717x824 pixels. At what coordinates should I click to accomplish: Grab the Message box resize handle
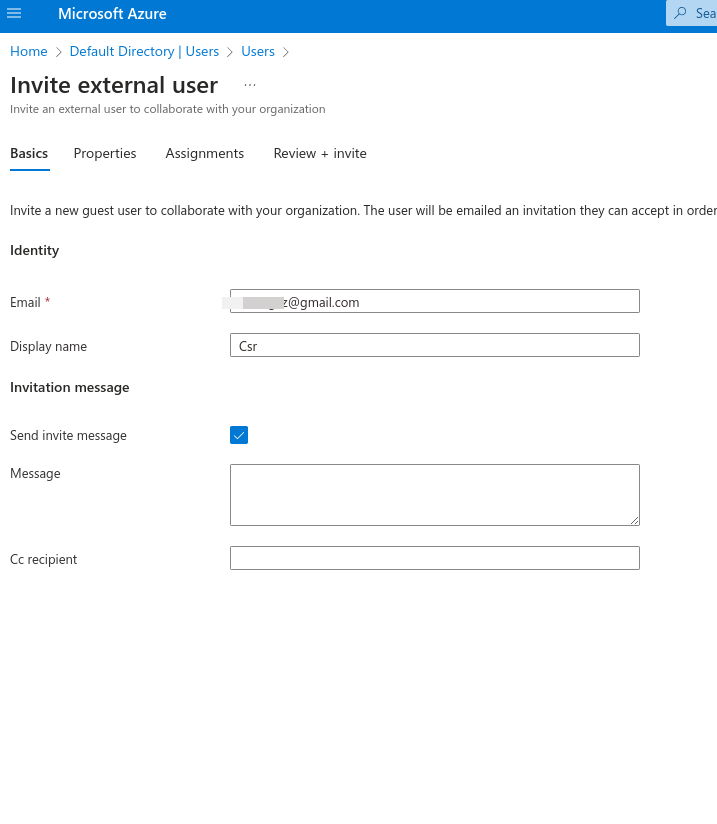(634, 520)
